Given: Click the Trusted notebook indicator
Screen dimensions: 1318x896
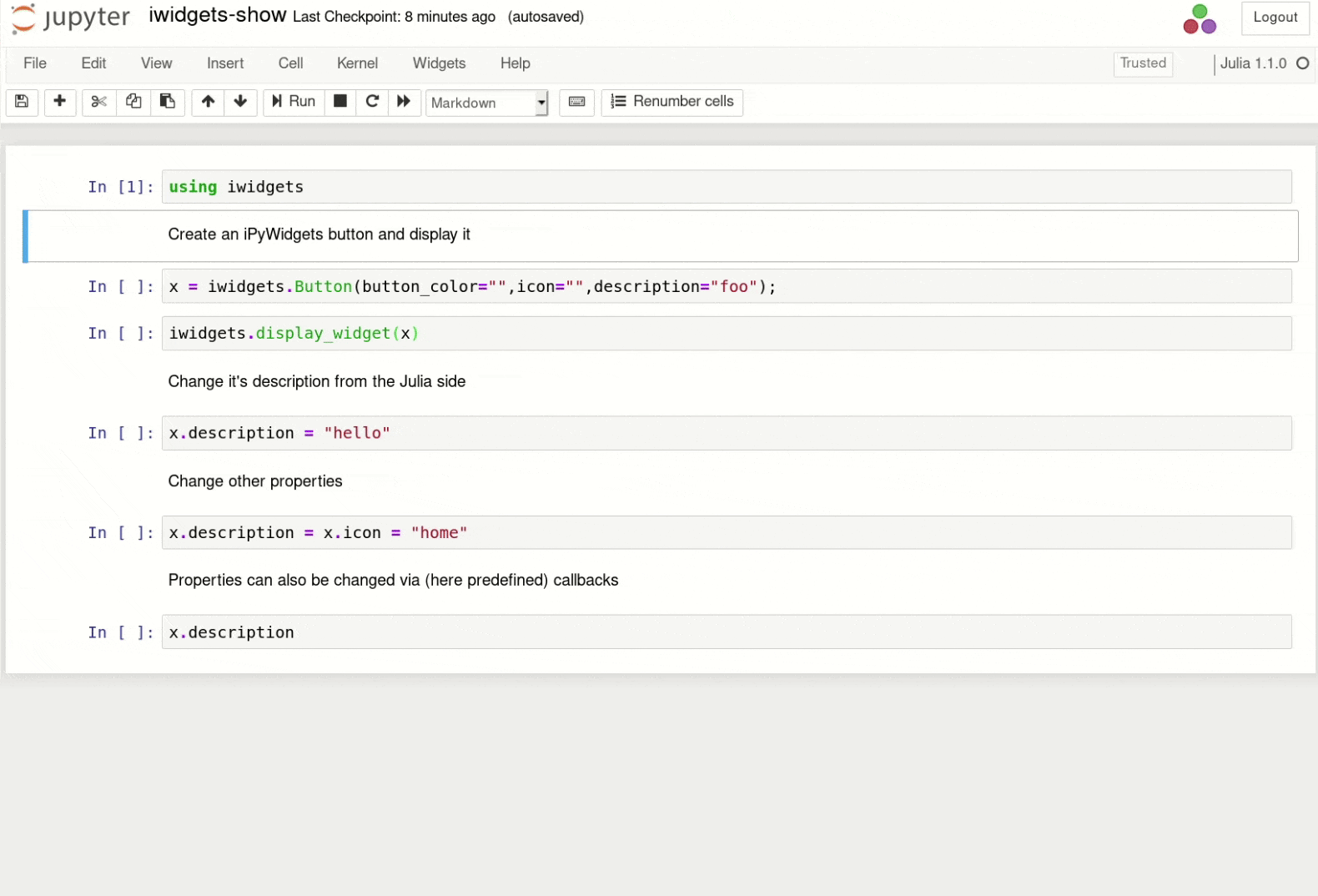Looking at the screenshot, I should (1143, 63).
